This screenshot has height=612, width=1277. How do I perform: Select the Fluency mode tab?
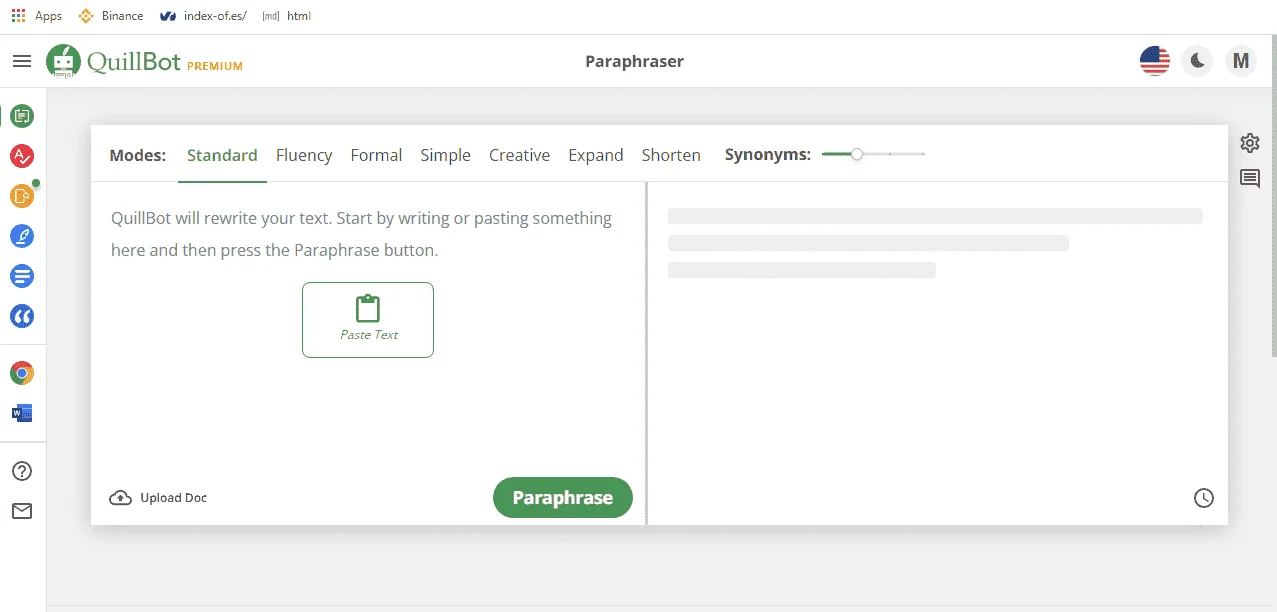304,155
